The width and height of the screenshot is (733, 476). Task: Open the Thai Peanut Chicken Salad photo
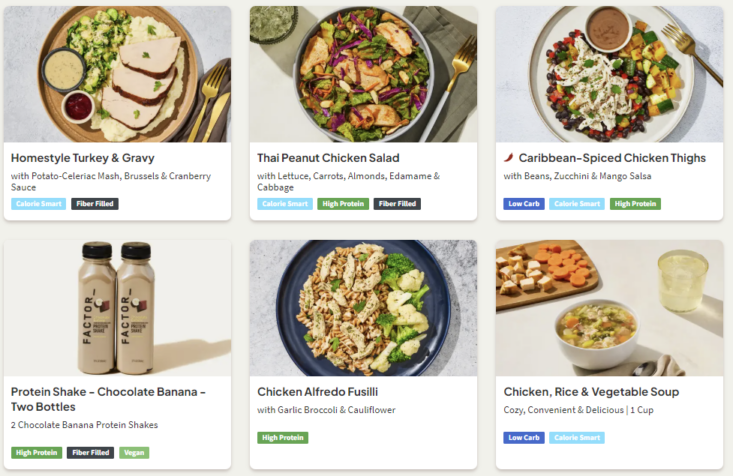(x=363, y=74)
